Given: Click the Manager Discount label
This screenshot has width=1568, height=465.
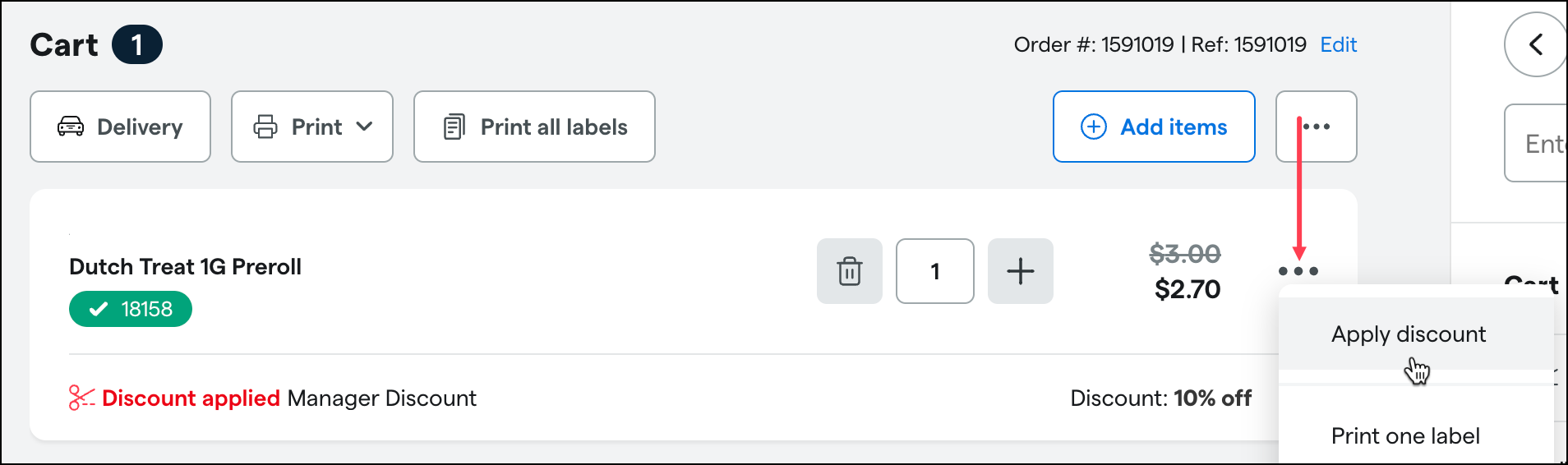Looking at the screenshot, I should [381, 398].
